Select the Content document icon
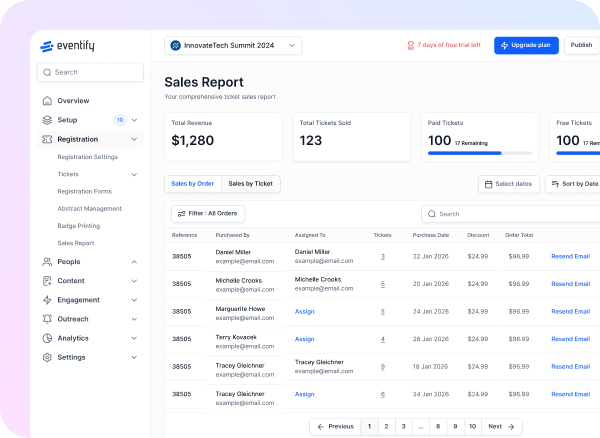Viewport: 600px width, 438px height. 47,281
